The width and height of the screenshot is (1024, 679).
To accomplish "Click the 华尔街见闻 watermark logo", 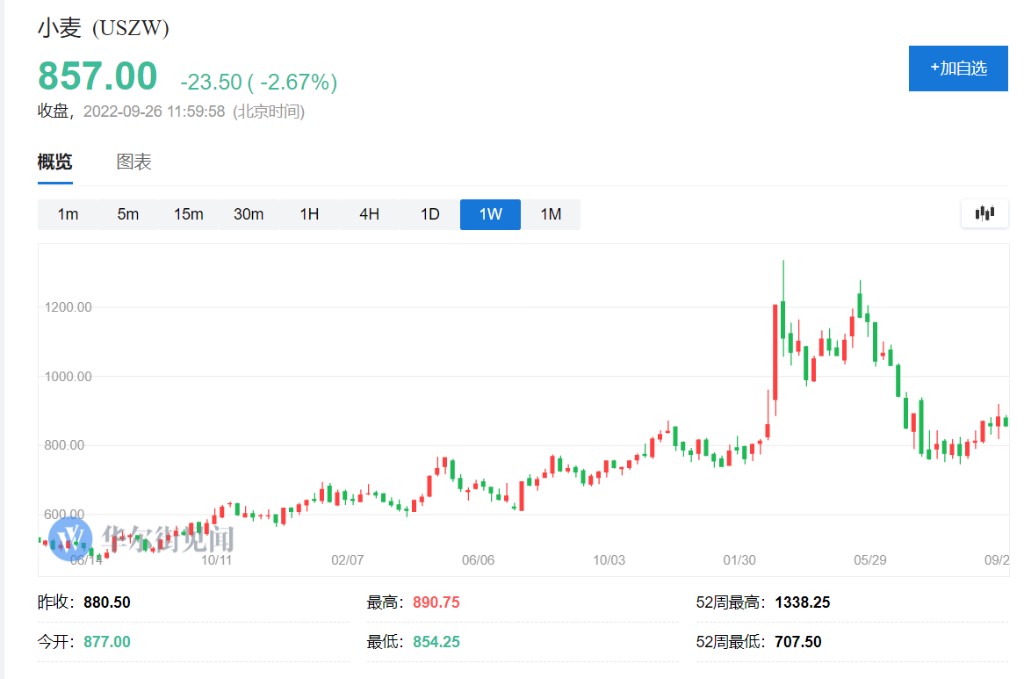I will pos(144,538).
